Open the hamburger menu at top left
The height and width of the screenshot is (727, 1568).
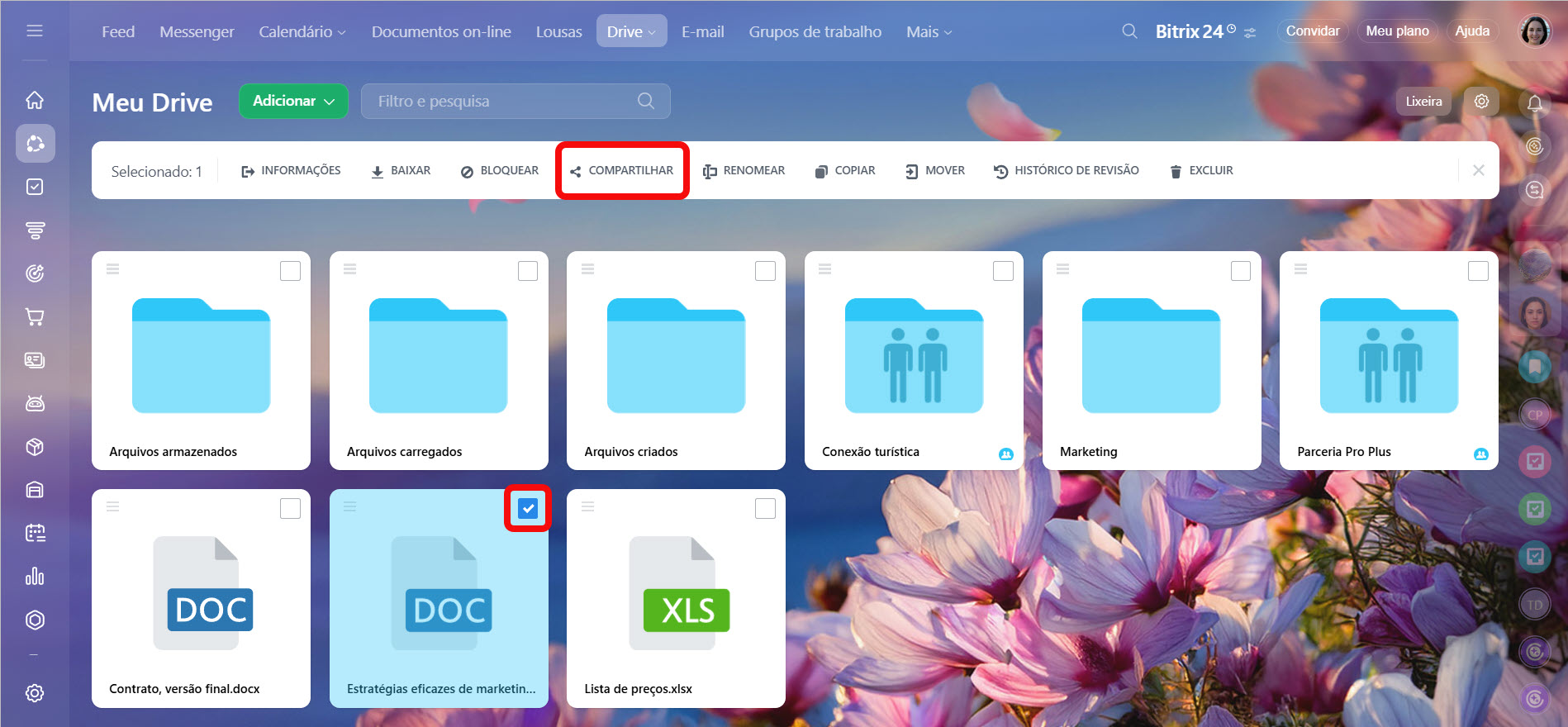[x=35, y=31]
